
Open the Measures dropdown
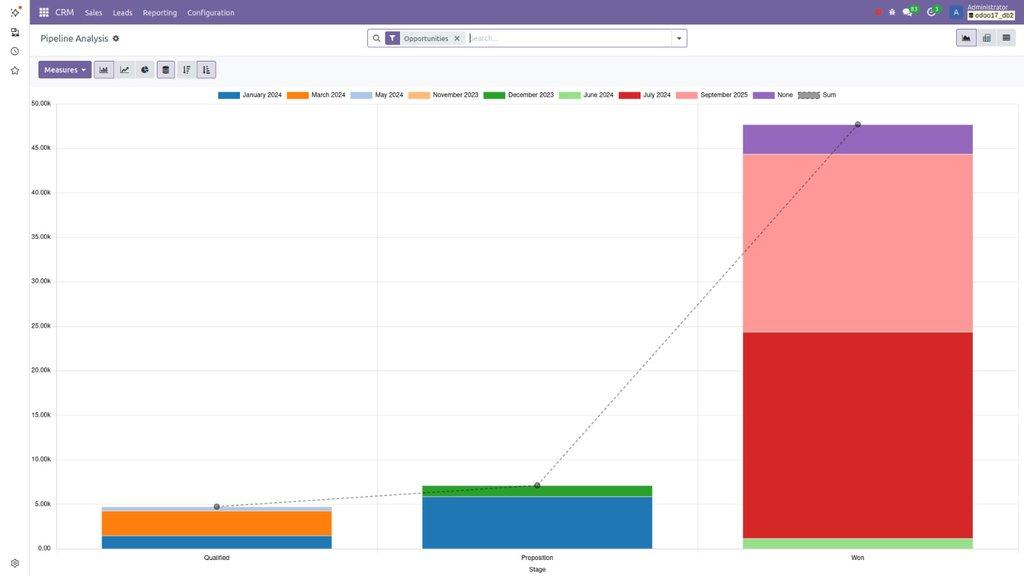(x=64, y=69)
